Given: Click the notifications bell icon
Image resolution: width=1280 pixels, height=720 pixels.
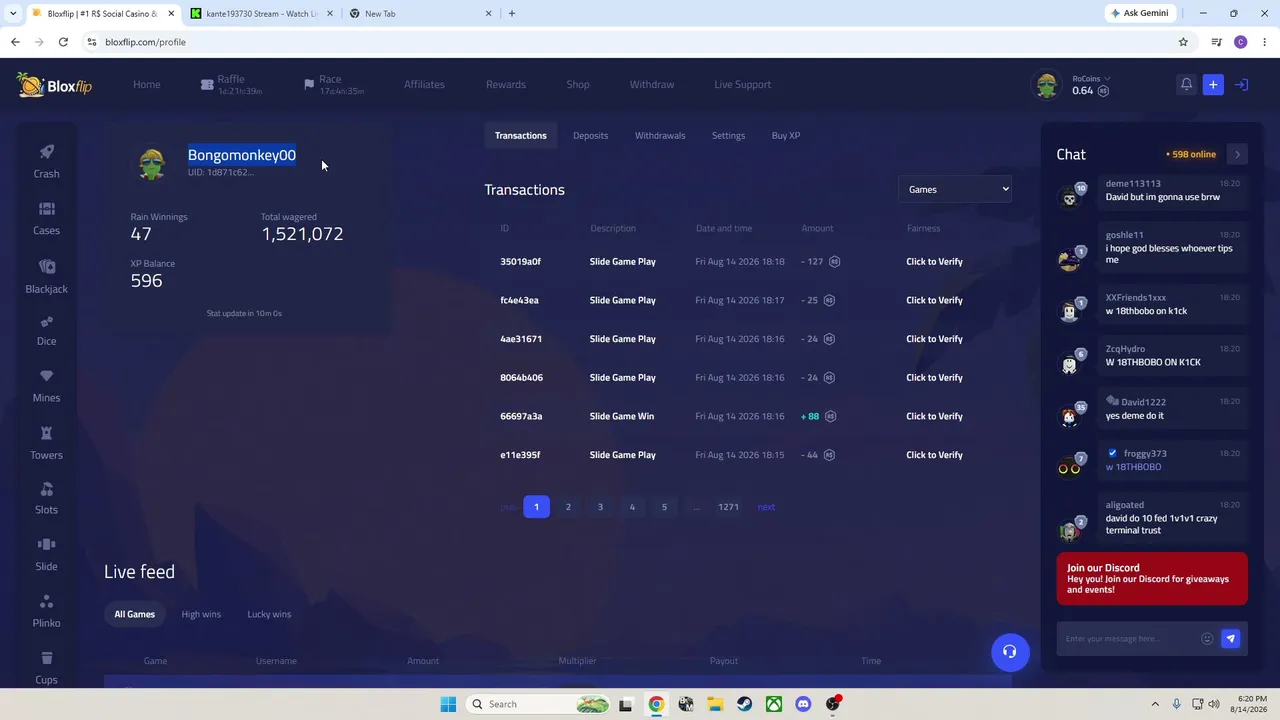Looking at the screenshot, I should tap(1186, 85).
